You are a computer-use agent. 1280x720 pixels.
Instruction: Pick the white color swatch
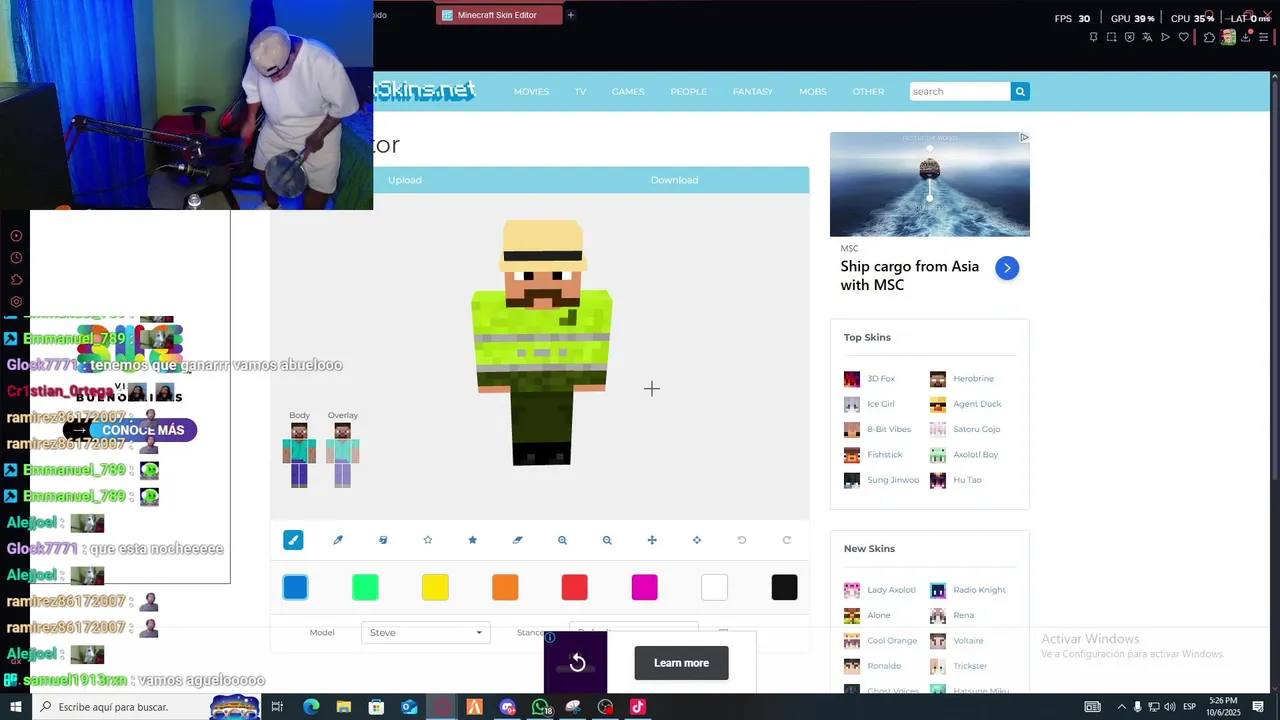(x=714, y=587)
